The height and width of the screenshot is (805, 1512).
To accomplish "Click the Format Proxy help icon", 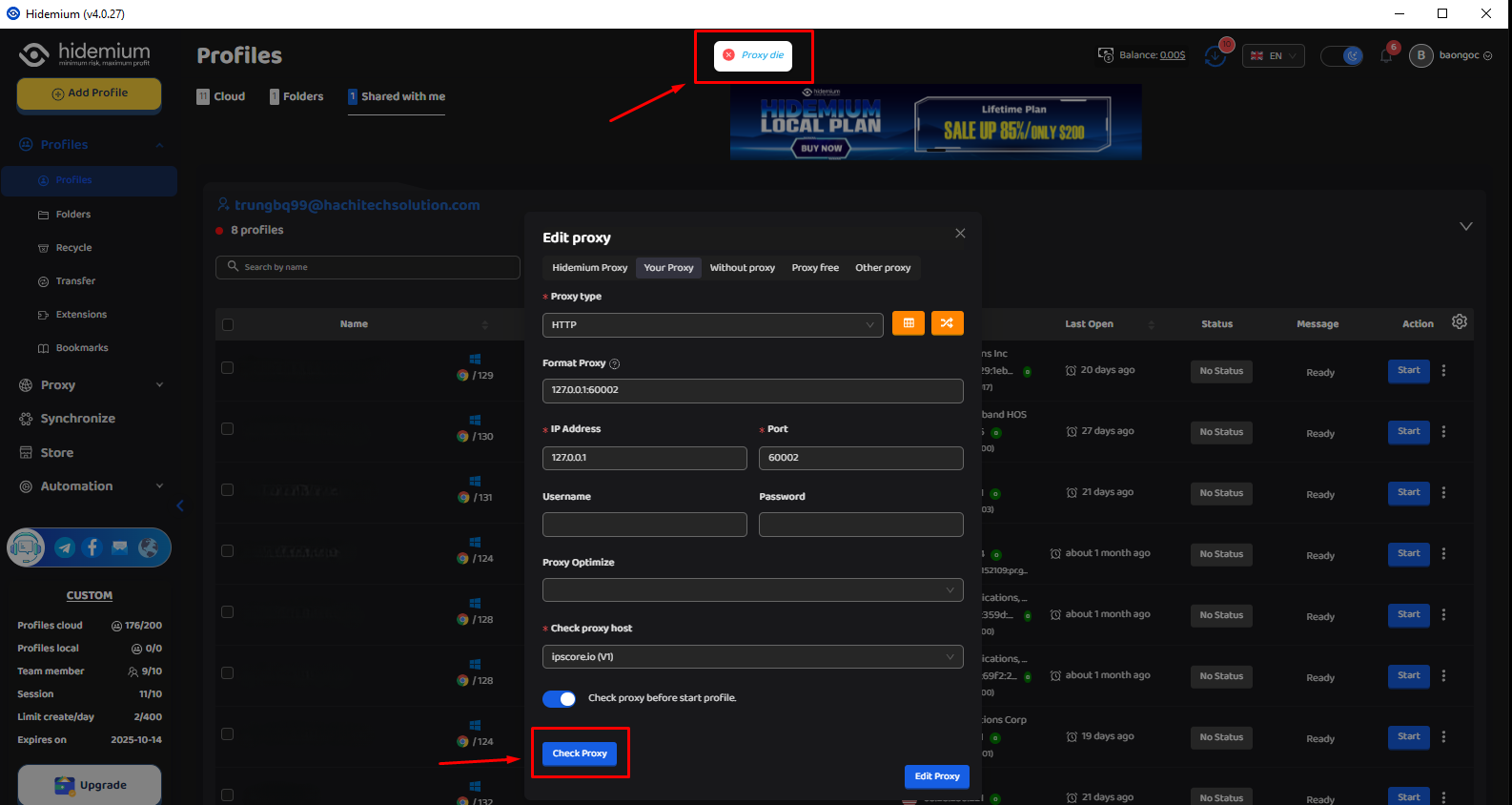I will point(615,363).
